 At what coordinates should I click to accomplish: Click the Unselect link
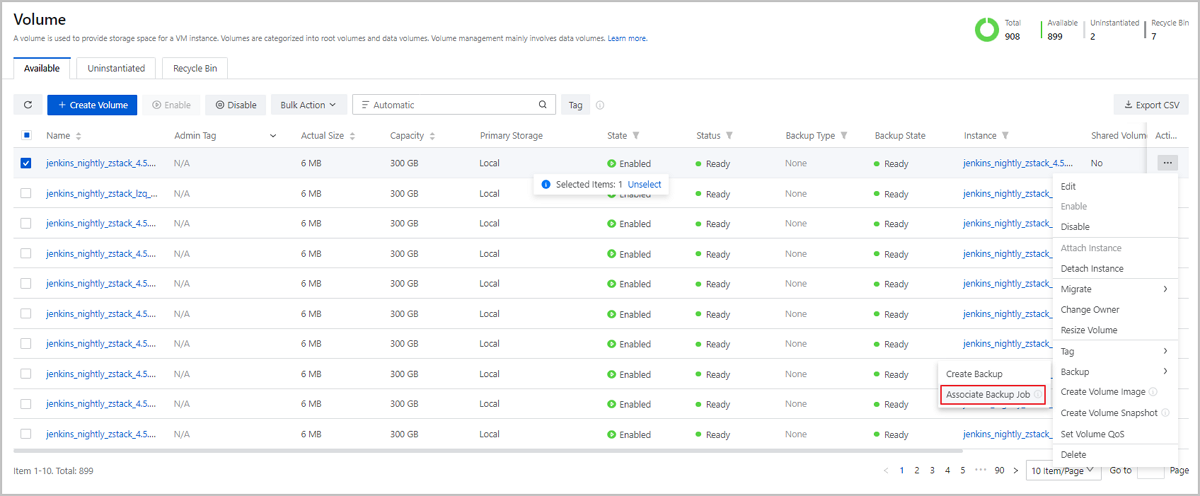pos(644,185)
